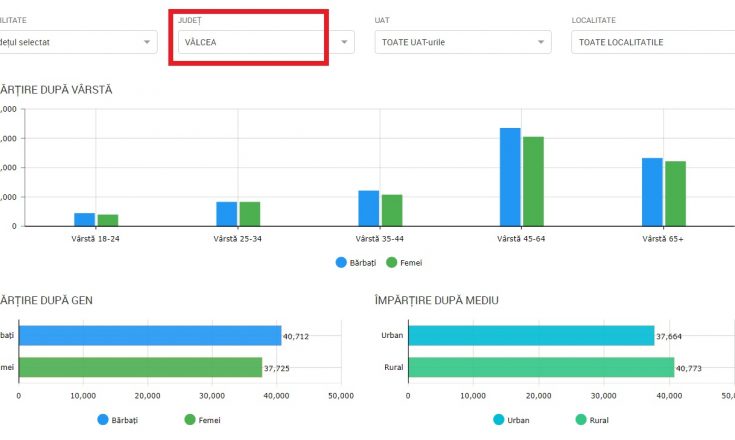Click the Vârstă 45-64 axis label

click(x=521, y=239)
